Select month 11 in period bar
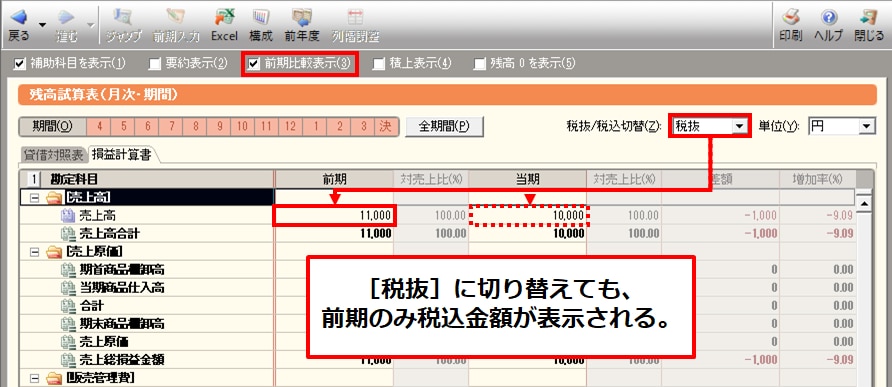Image resolution: width=892 pixels, height=387 pixels. 266,126
